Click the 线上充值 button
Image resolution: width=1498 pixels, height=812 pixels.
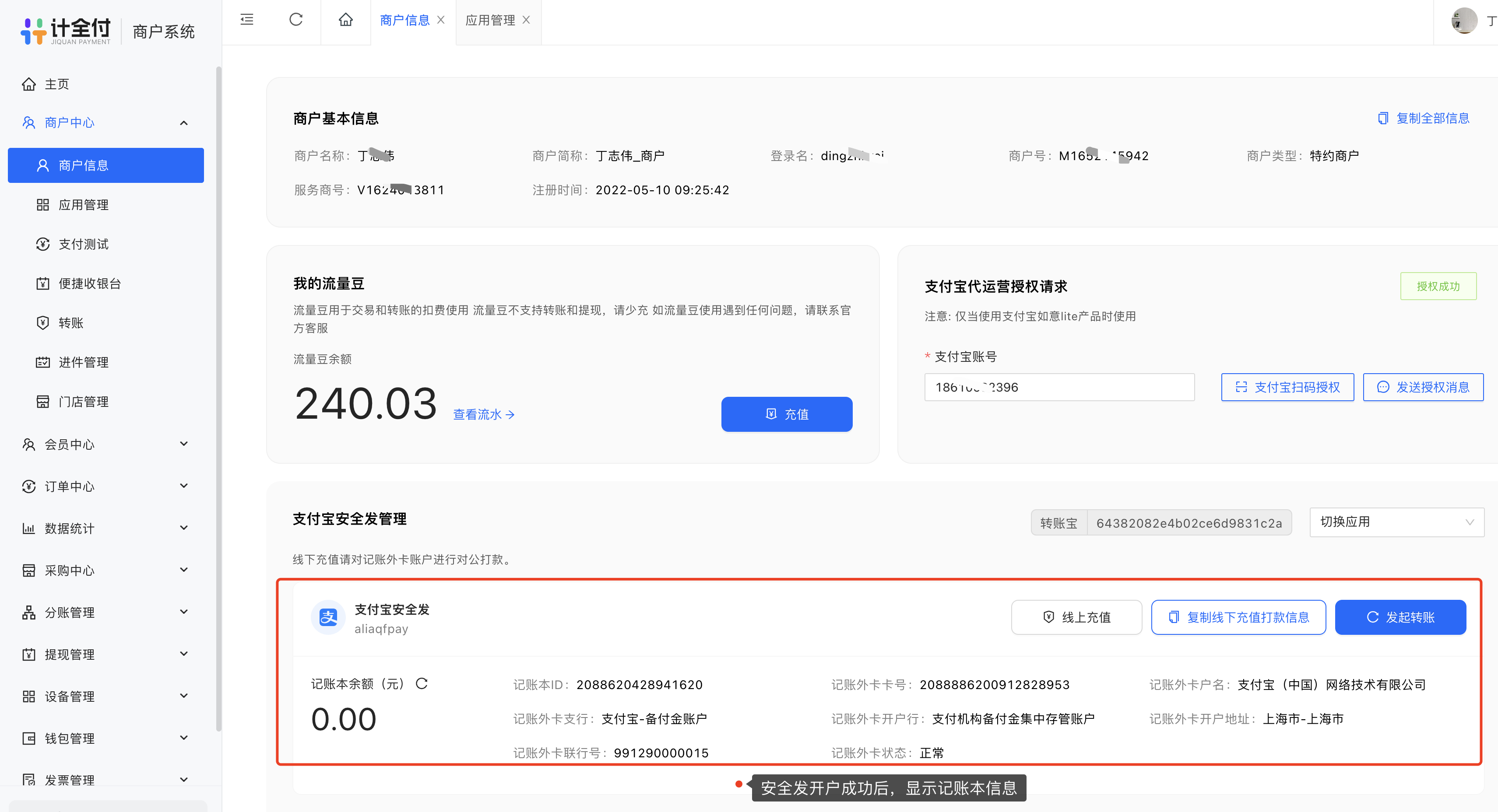[x=1076, y=617]
